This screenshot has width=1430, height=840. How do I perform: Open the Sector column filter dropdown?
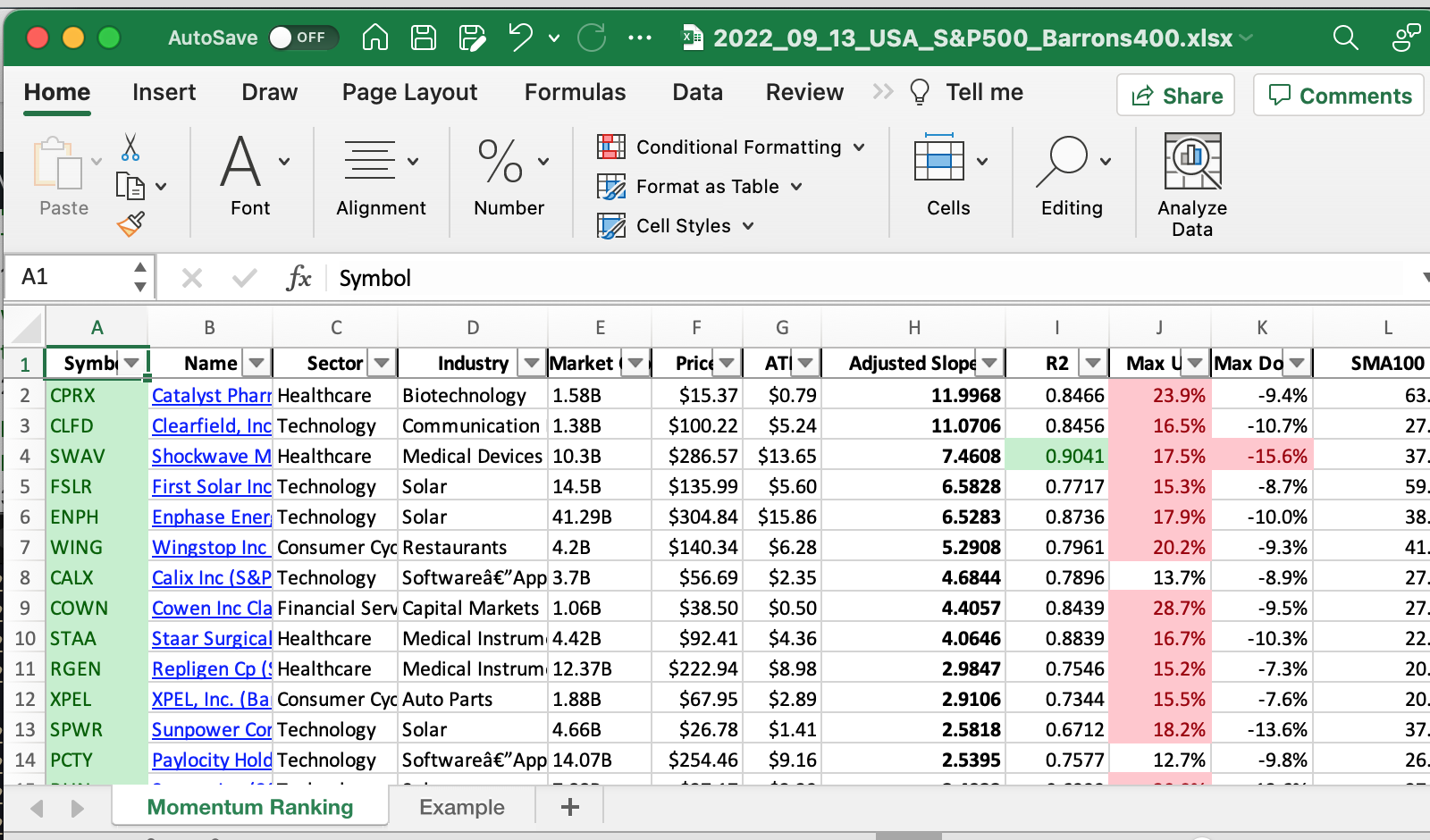click(382, 363)
